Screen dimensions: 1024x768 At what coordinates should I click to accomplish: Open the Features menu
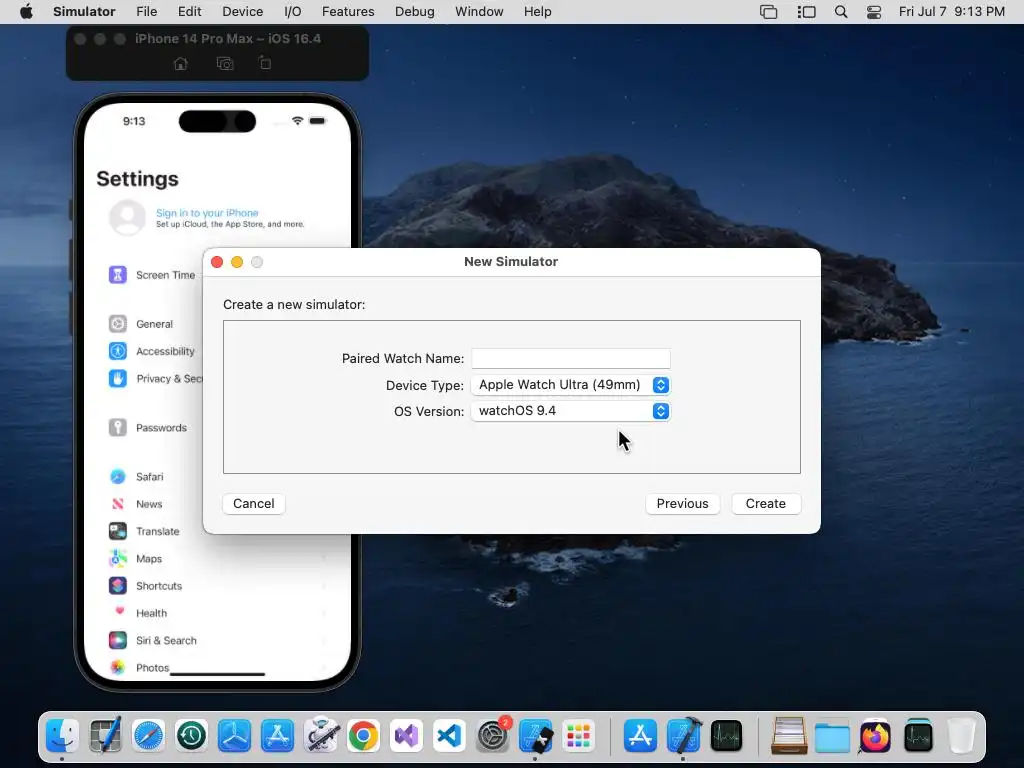pyautogui.click(x=348, y=12)
